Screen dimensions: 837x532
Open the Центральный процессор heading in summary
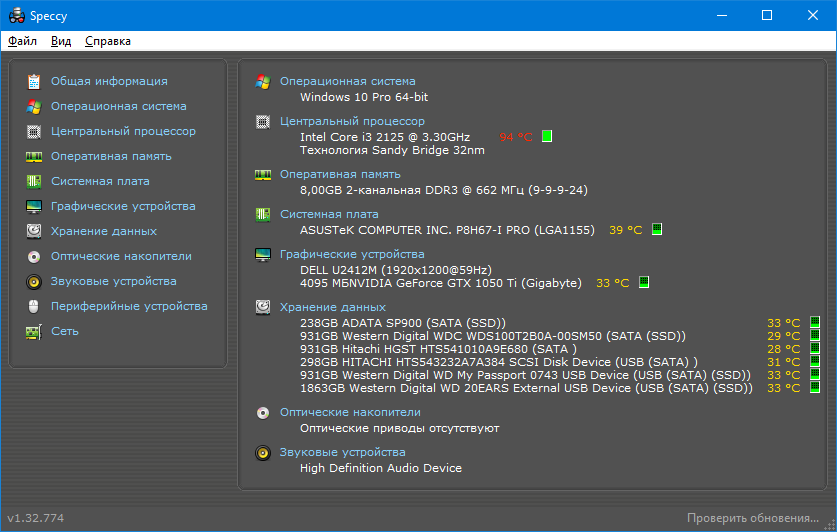[x=352, y=121]
